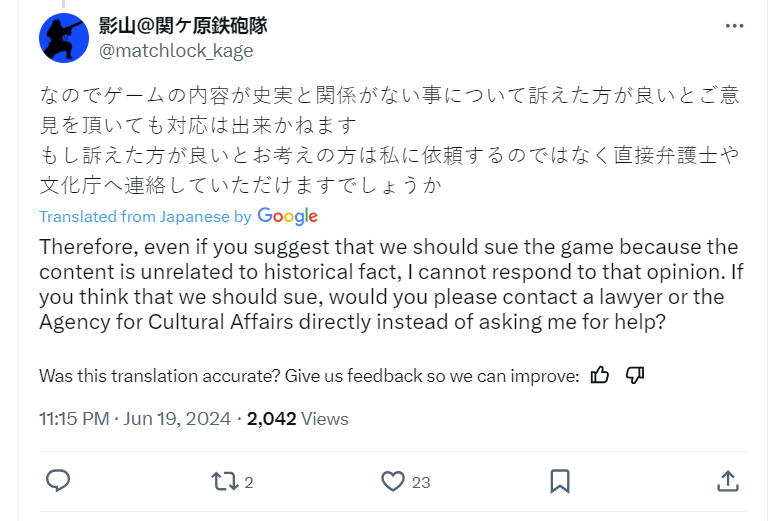
Task: Give thumbs down to the translation
Action: point(635,375)
